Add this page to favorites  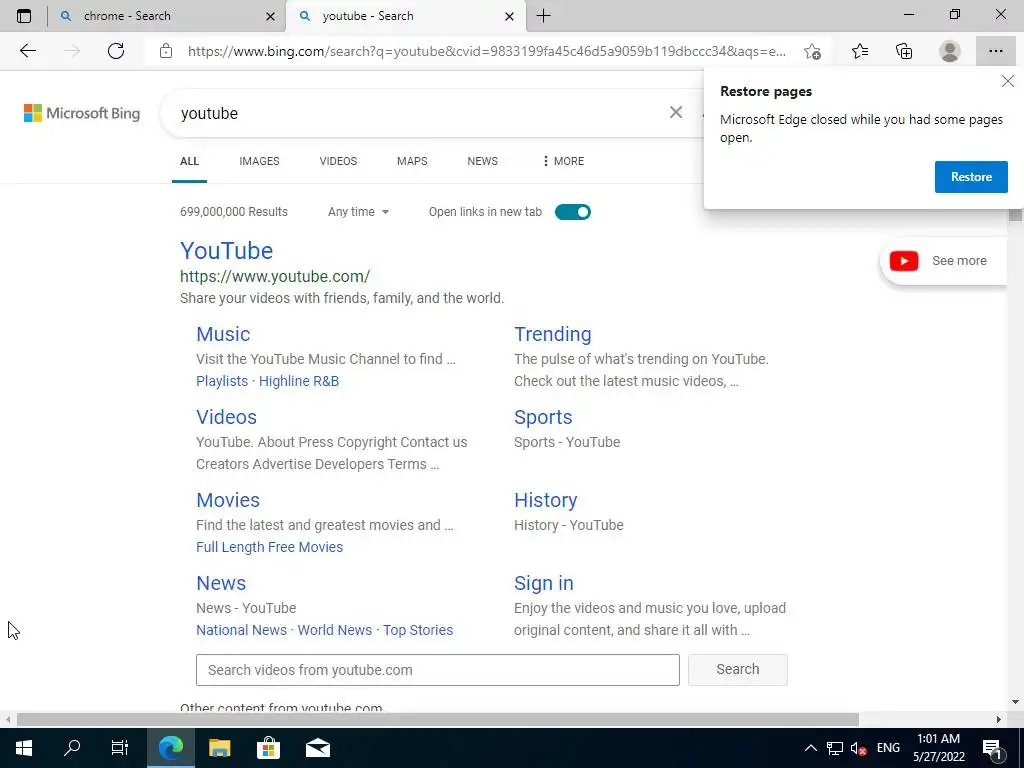pyautogui.click(x=812, y=51)
